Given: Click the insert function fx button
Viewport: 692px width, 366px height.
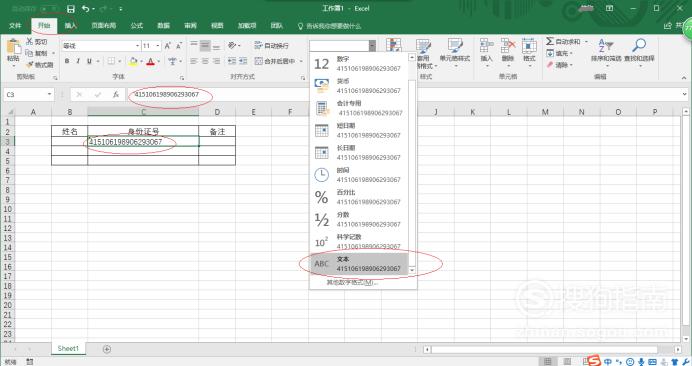Looking at the screenshot, I should coord(116,94).
